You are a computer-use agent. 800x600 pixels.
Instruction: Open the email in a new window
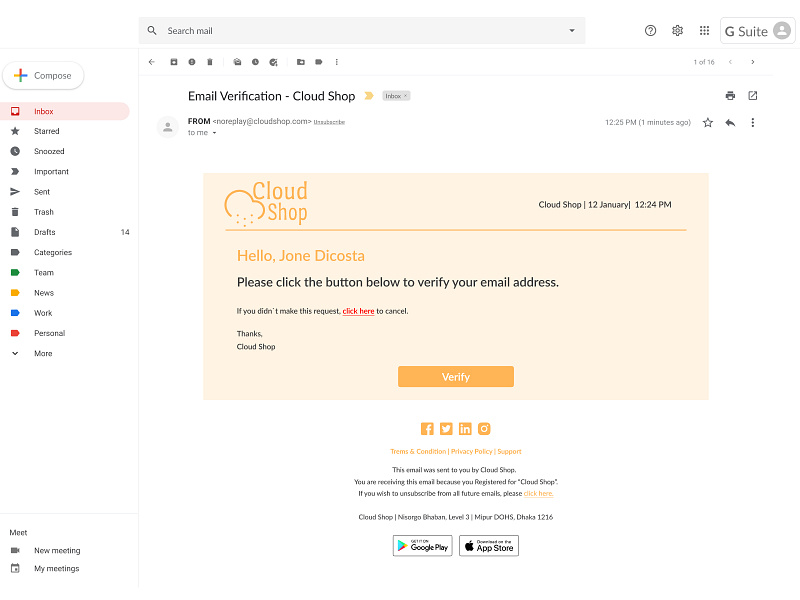point(753,95)
